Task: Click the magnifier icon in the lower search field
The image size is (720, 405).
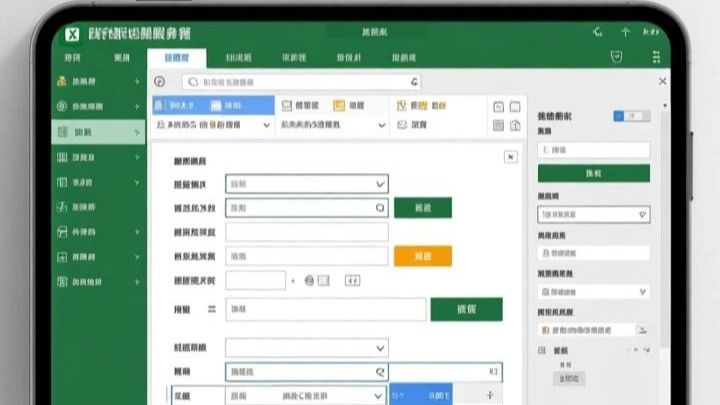Action: [380, 372]
